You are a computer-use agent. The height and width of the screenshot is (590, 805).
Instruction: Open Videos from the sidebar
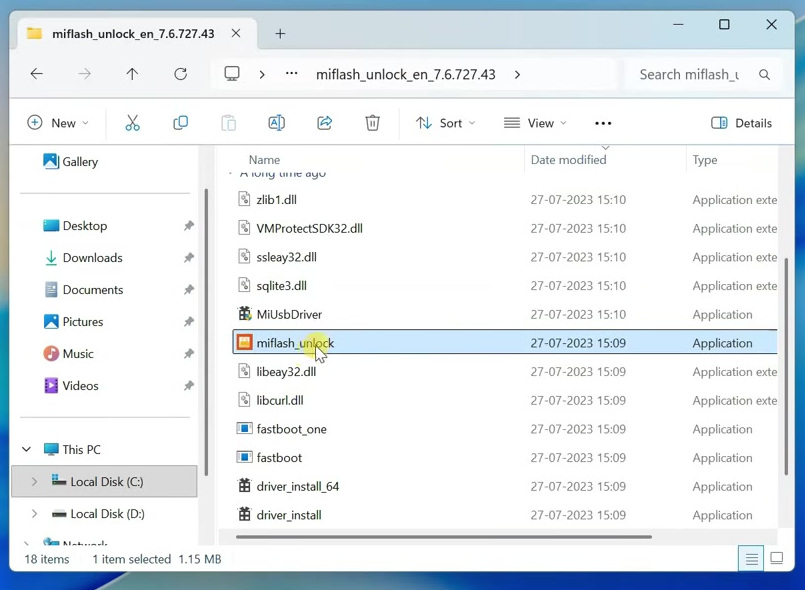(80, 386)
